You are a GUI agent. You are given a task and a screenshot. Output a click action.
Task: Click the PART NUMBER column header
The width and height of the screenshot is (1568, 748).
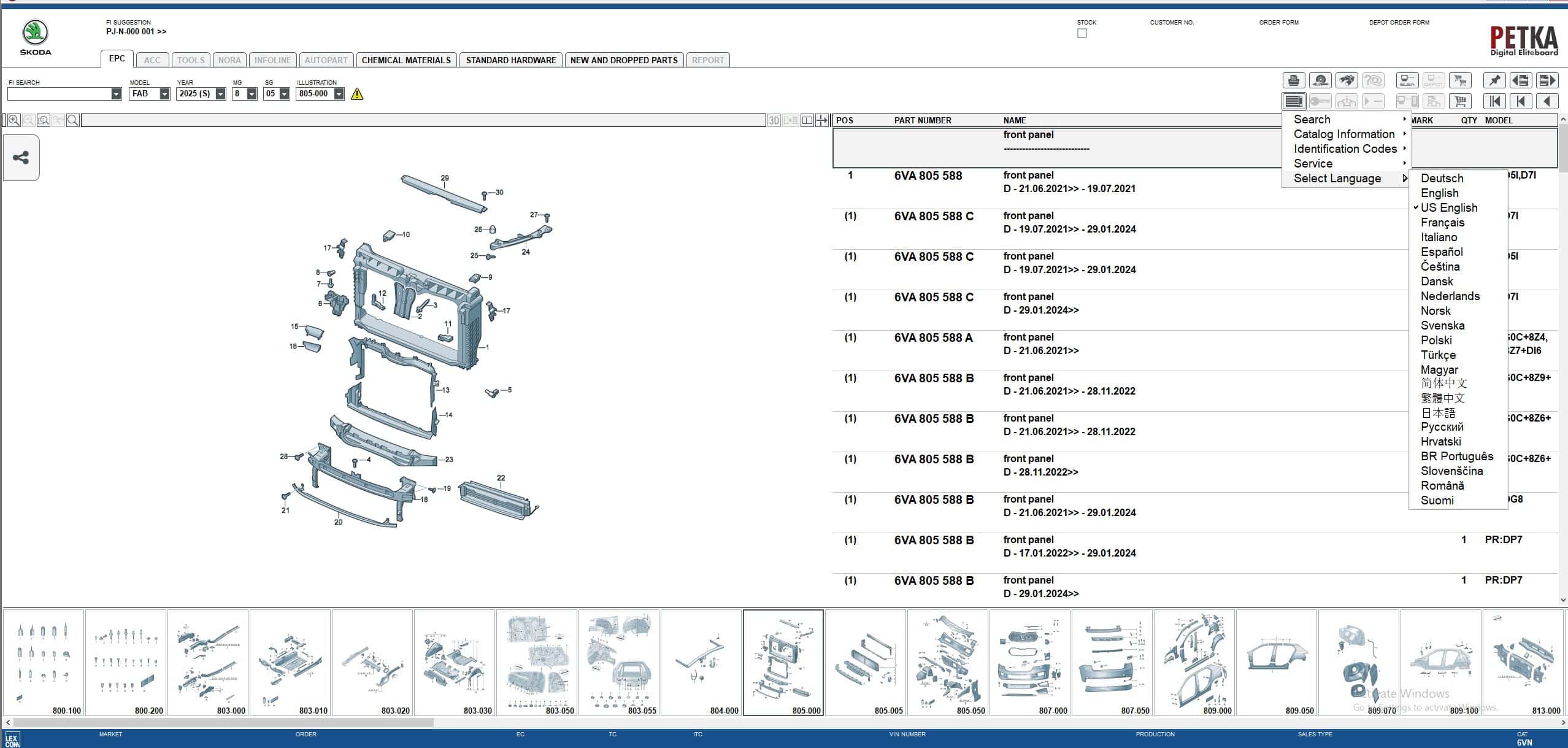[923, 120]
